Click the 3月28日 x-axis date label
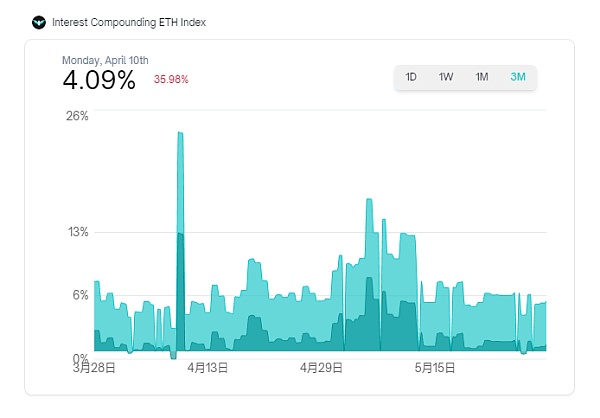This screenshot has height=418, width=600. pos(94,368)
